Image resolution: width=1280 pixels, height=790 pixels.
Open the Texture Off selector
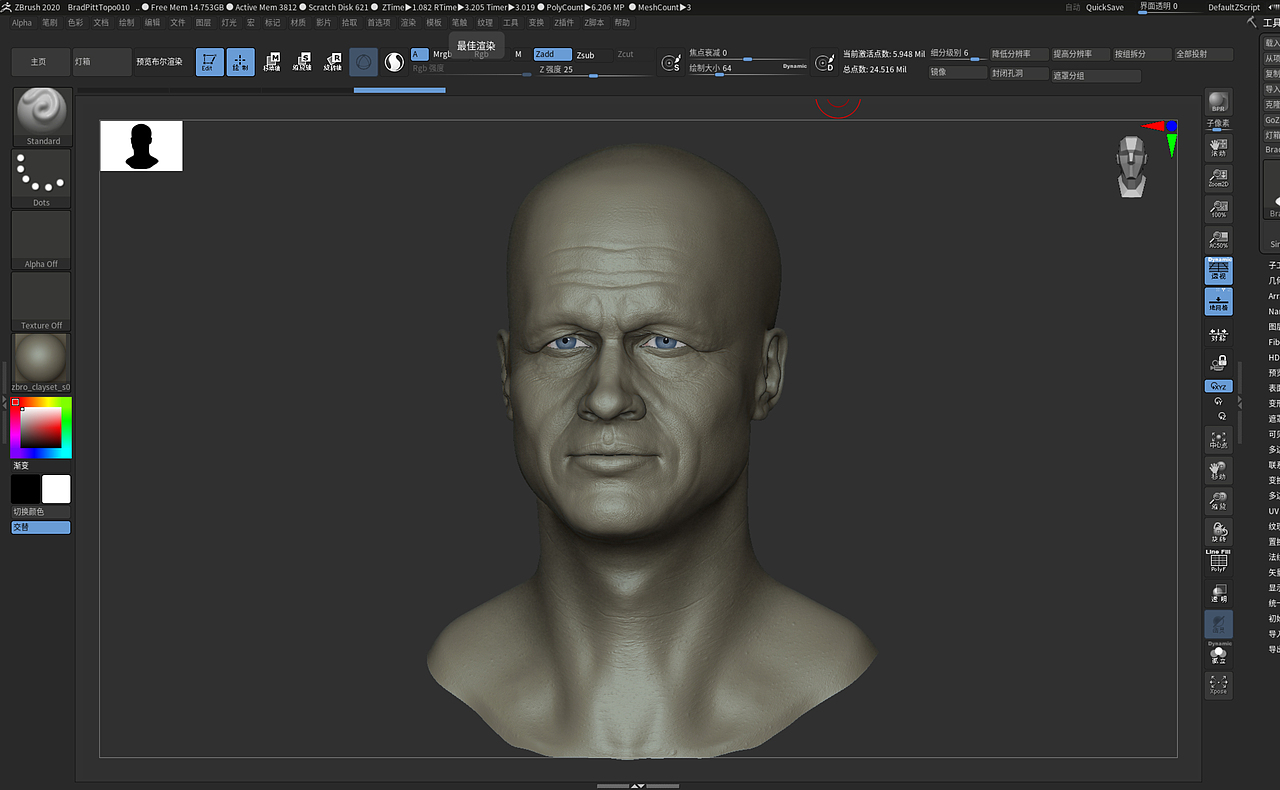click(x=41, y=300)
